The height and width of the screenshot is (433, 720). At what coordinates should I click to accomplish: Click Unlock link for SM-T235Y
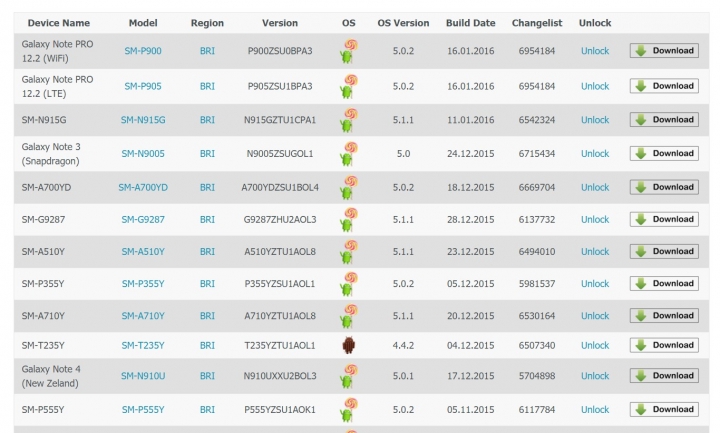tap(595, 345)
